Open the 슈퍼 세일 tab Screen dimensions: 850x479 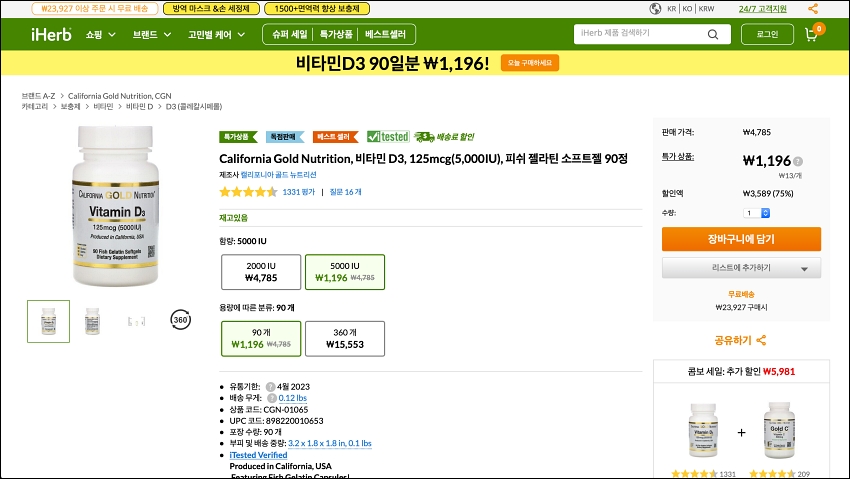(289, 34)
